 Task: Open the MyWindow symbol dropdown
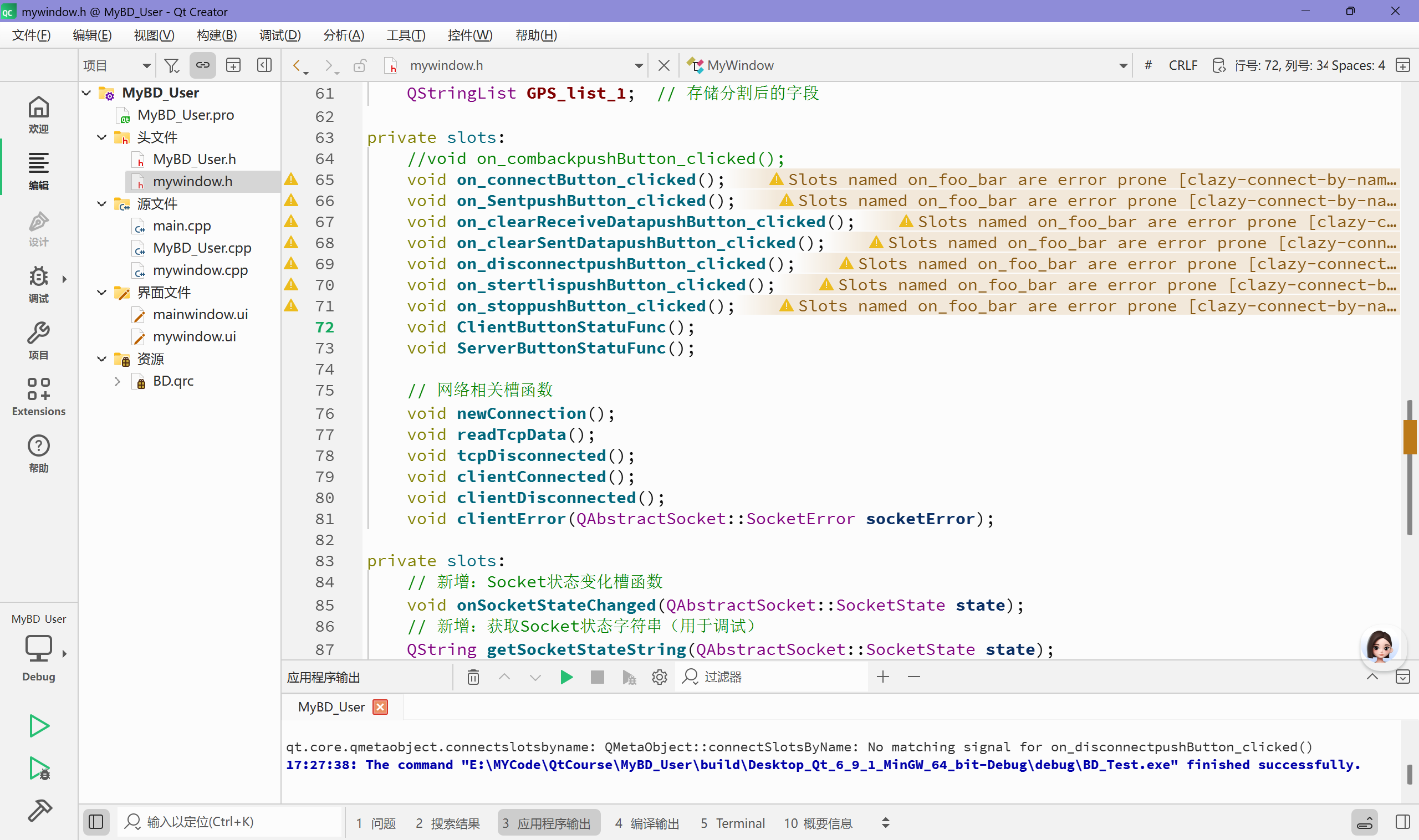point(1123,66)
